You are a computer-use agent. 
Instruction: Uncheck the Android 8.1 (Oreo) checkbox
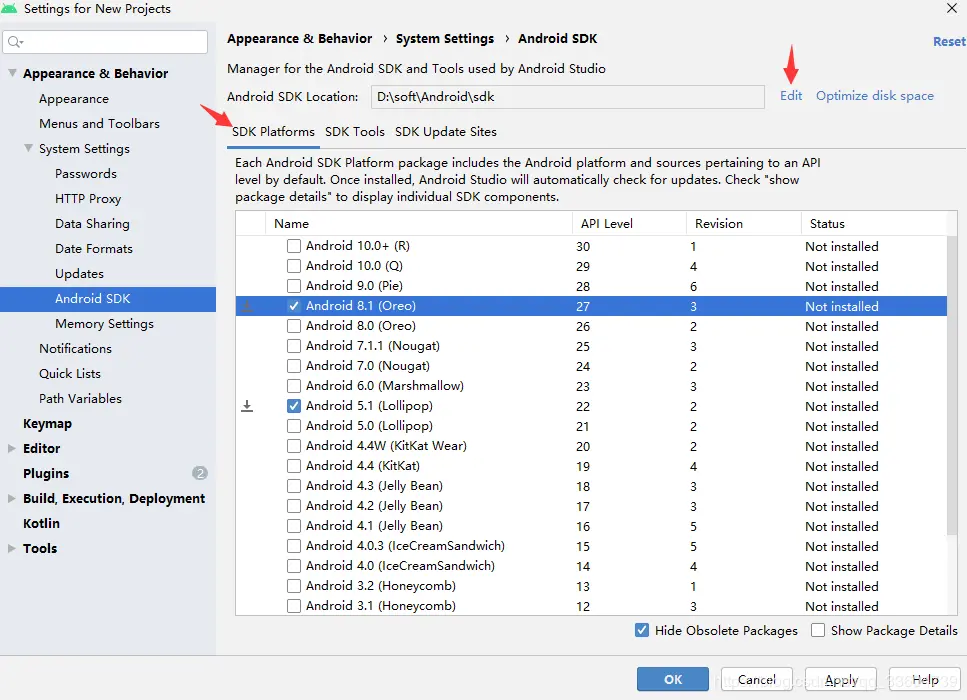pos(294,306)
